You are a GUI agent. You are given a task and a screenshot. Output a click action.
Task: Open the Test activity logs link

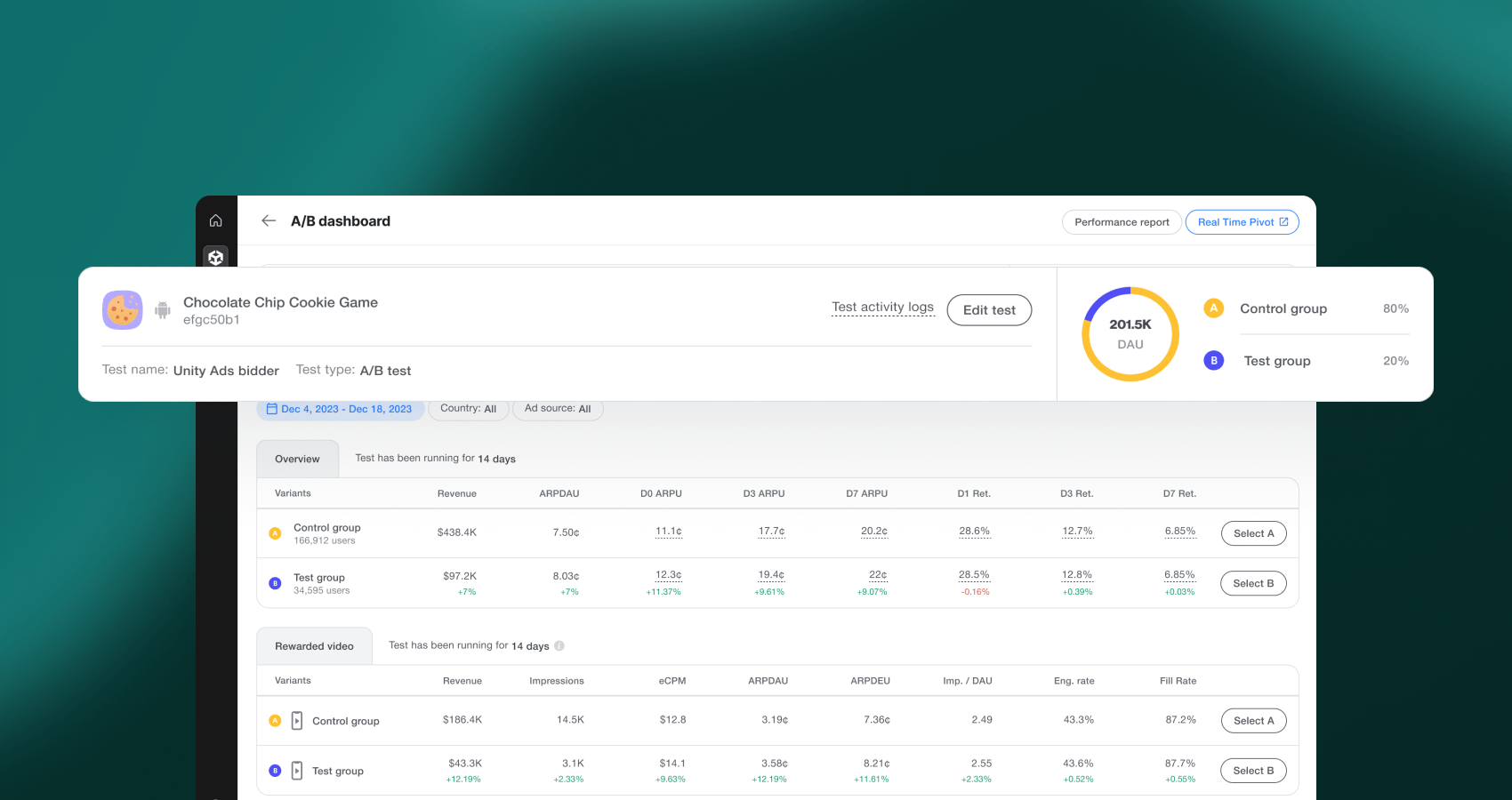click(x=883, y=307)
